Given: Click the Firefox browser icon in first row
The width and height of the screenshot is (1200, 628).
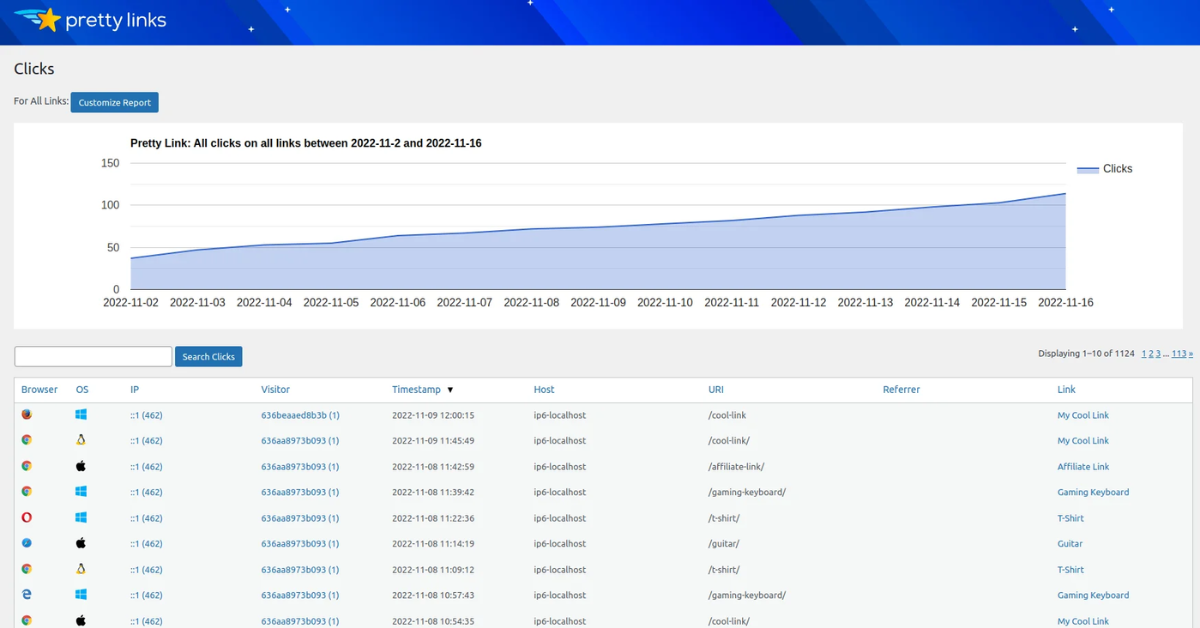Looking at the screenshot, I should tap(27, 415).
